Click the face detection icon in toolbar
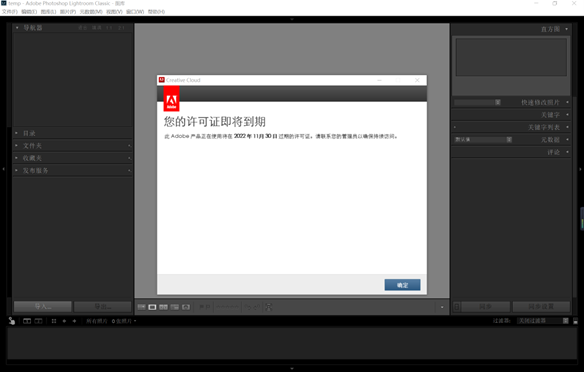Screen dimensions: 584x372 (x=269, y=307)
